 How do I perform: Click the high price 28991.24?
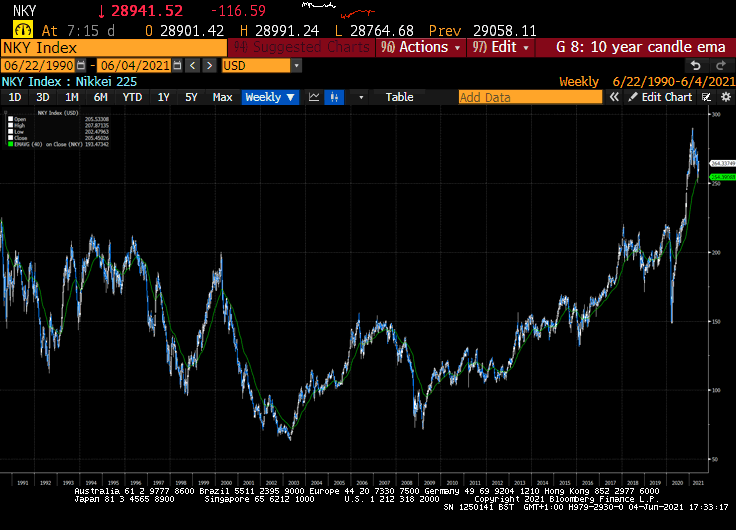pyautogui.click(x=287, y=31)
